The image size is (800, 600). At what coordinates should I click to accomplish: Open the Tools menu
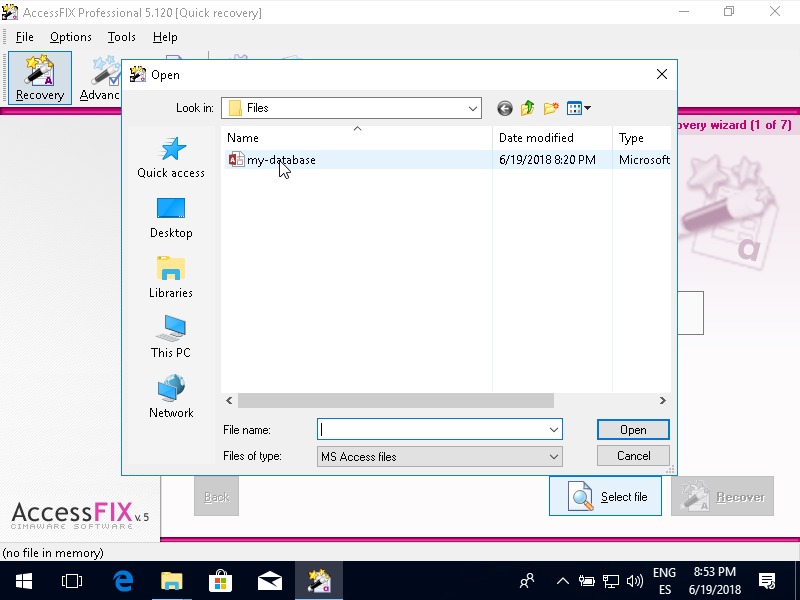tap(121, 37)
